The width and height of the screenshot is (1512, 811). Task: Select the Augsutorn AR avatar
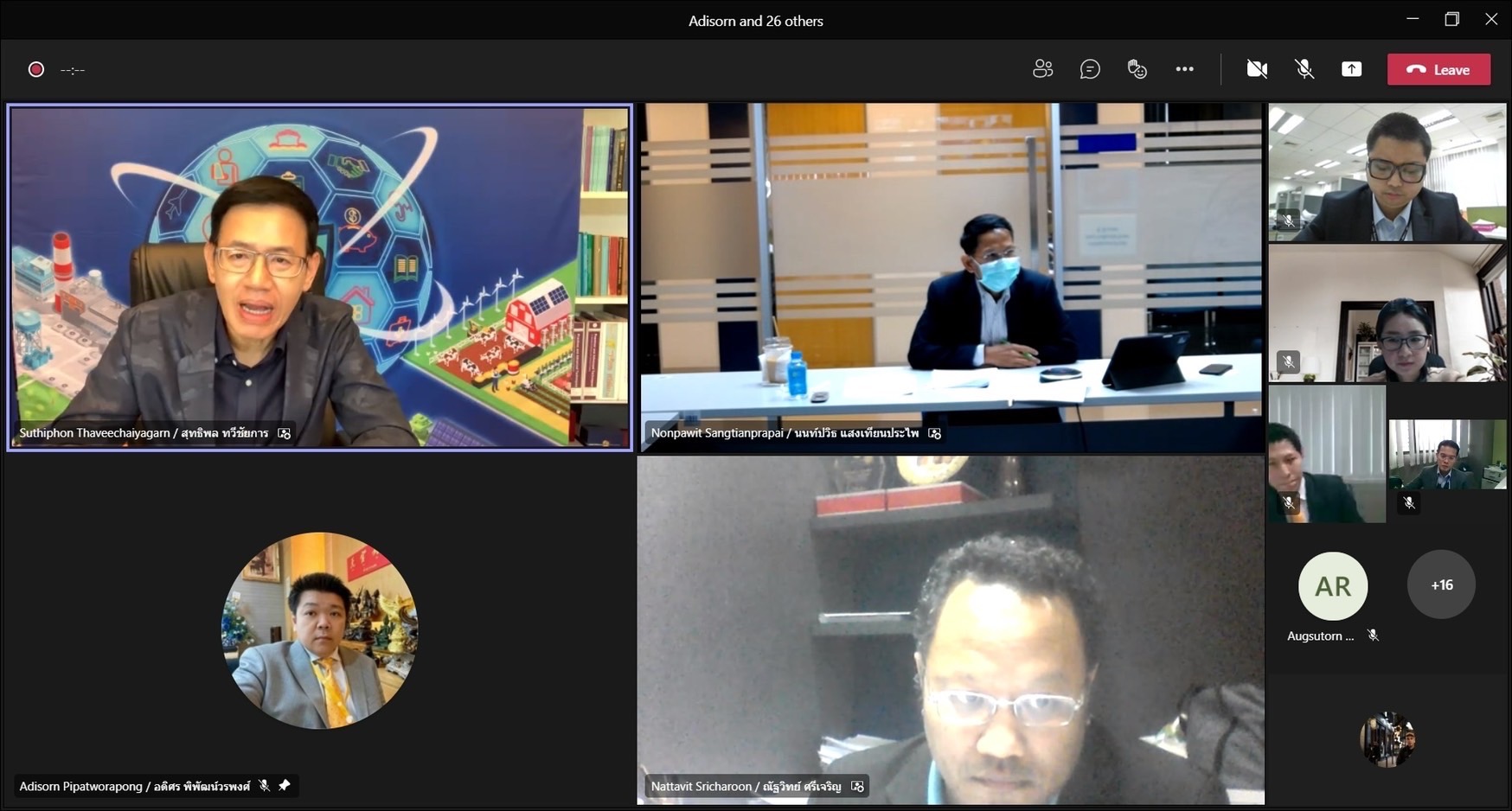click(x=1332, y=586)
